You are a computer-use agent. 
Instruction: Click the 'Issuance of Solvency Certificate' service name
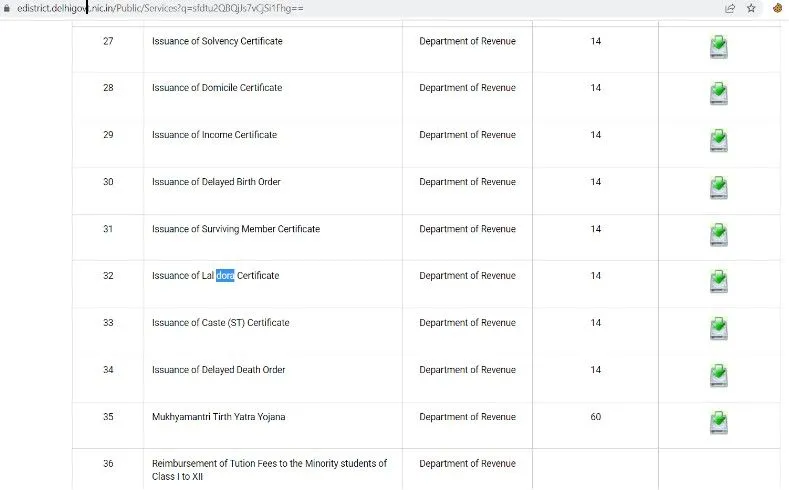(217, 41)
